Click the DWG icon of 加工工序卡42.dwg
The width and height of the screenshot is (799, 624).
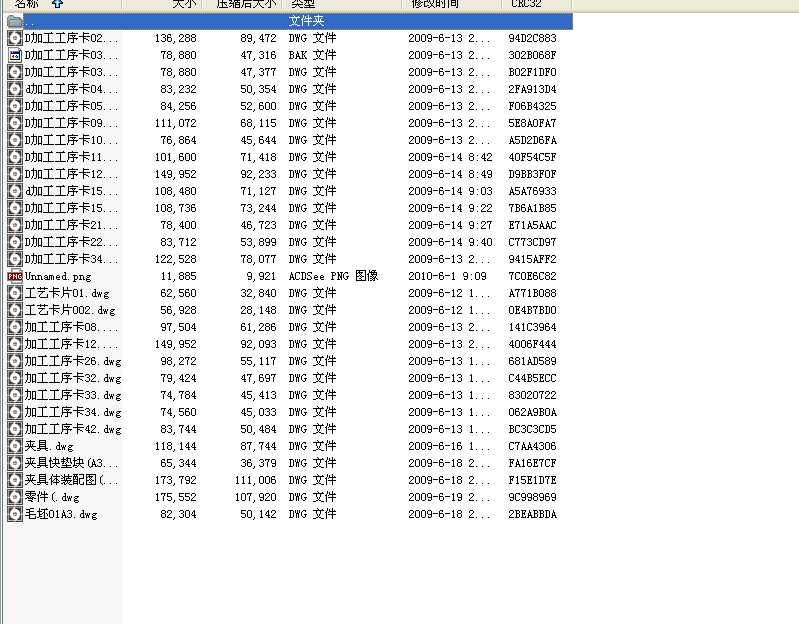(x=15, y=429)
